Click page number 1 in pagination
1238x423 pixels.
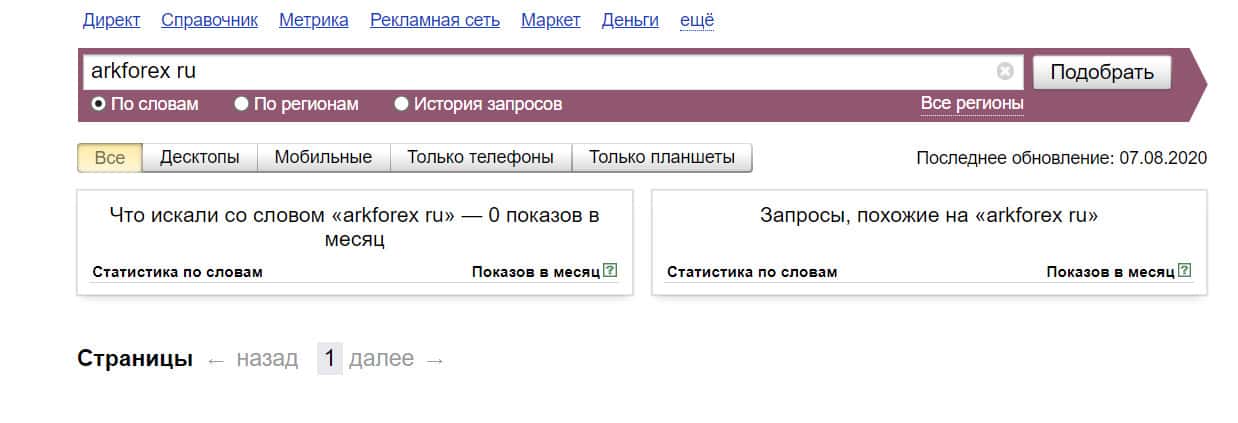(330, 359)
